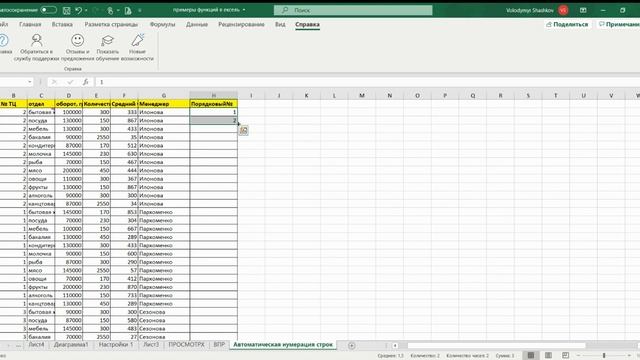Viewport: 640px width, 360px height.
Task: Click the AutoFill options icon near H column
Action: pos(243,130)
